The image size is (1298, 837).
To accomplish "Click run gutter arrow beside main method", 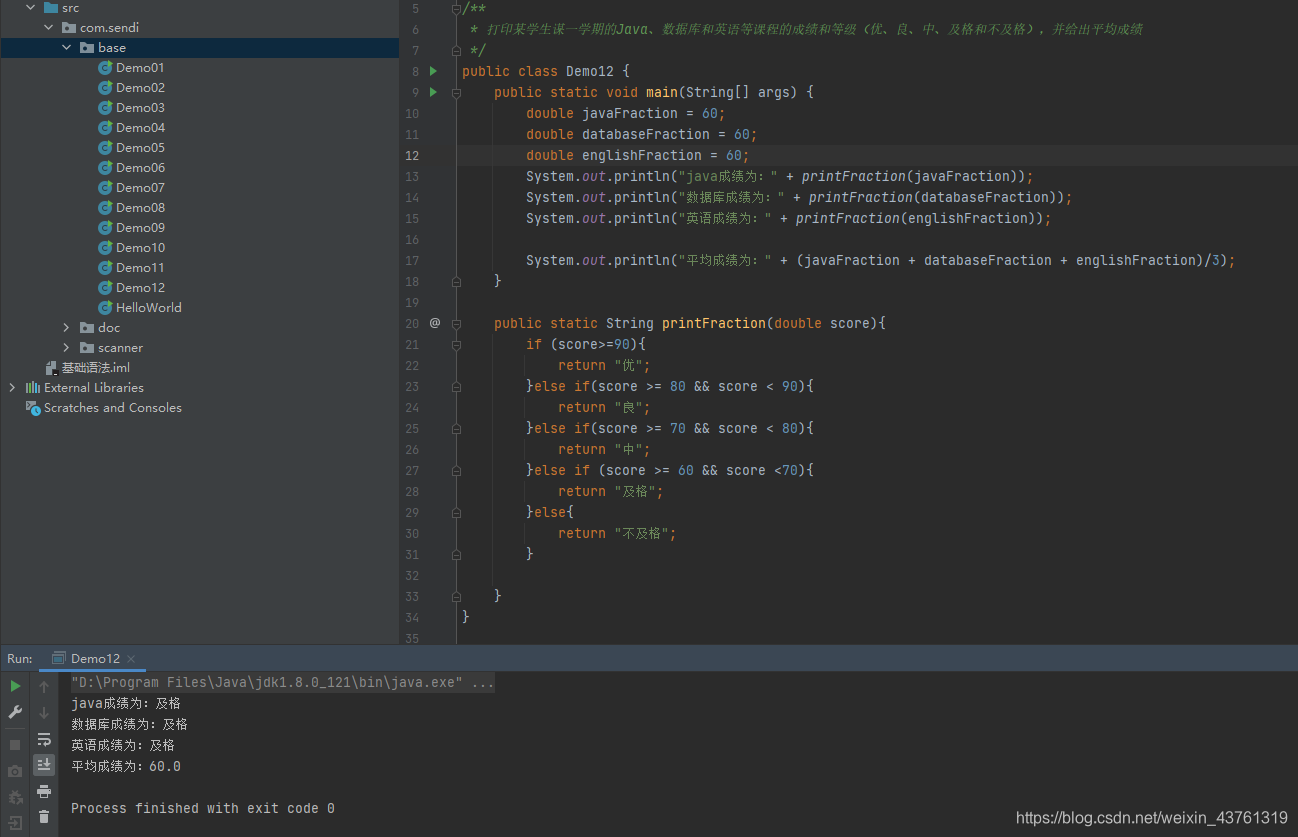I will coord(433,92).
